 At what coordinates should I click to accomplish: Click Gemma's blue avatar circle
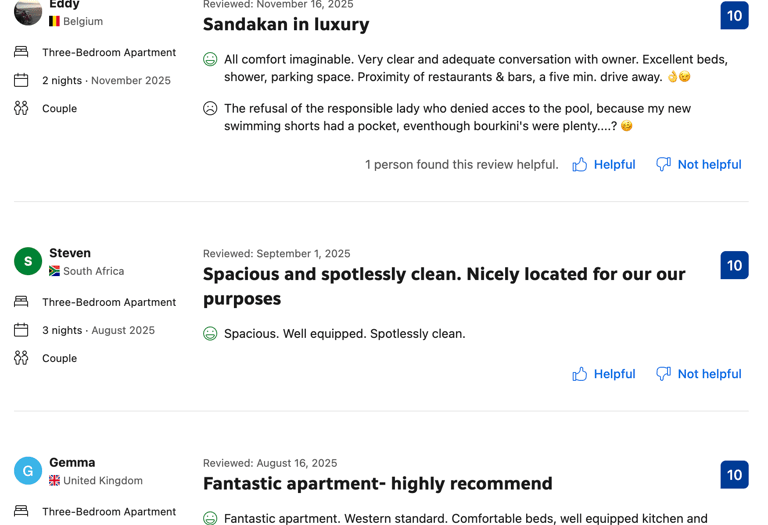[28, 471]
